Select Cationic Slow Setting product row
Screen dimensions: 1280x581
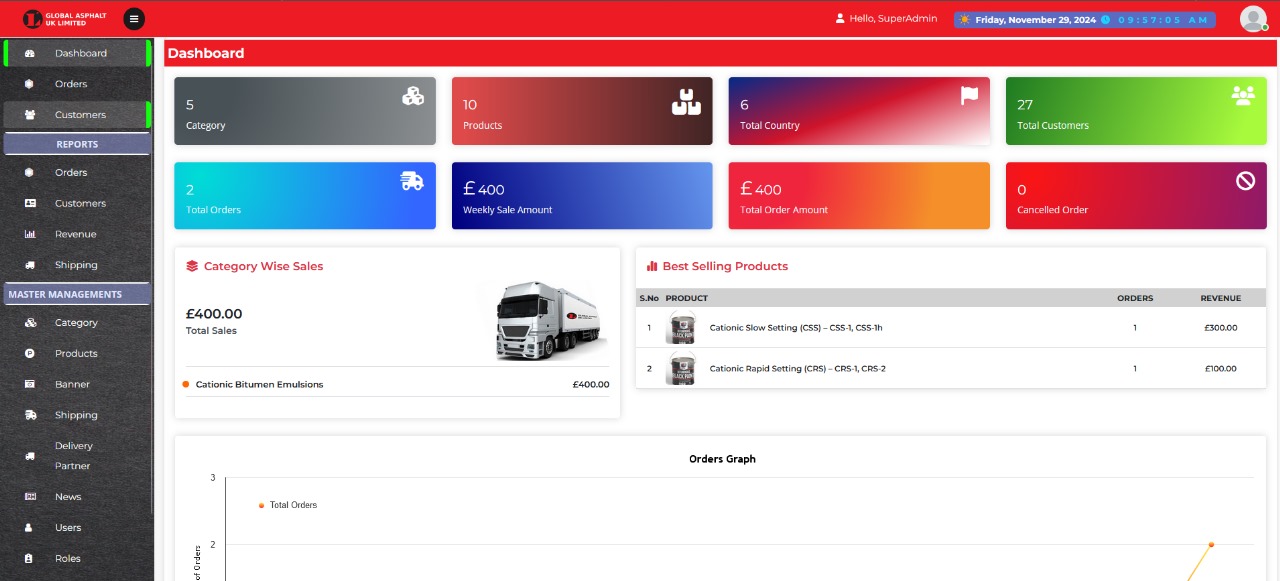point(795,327)
